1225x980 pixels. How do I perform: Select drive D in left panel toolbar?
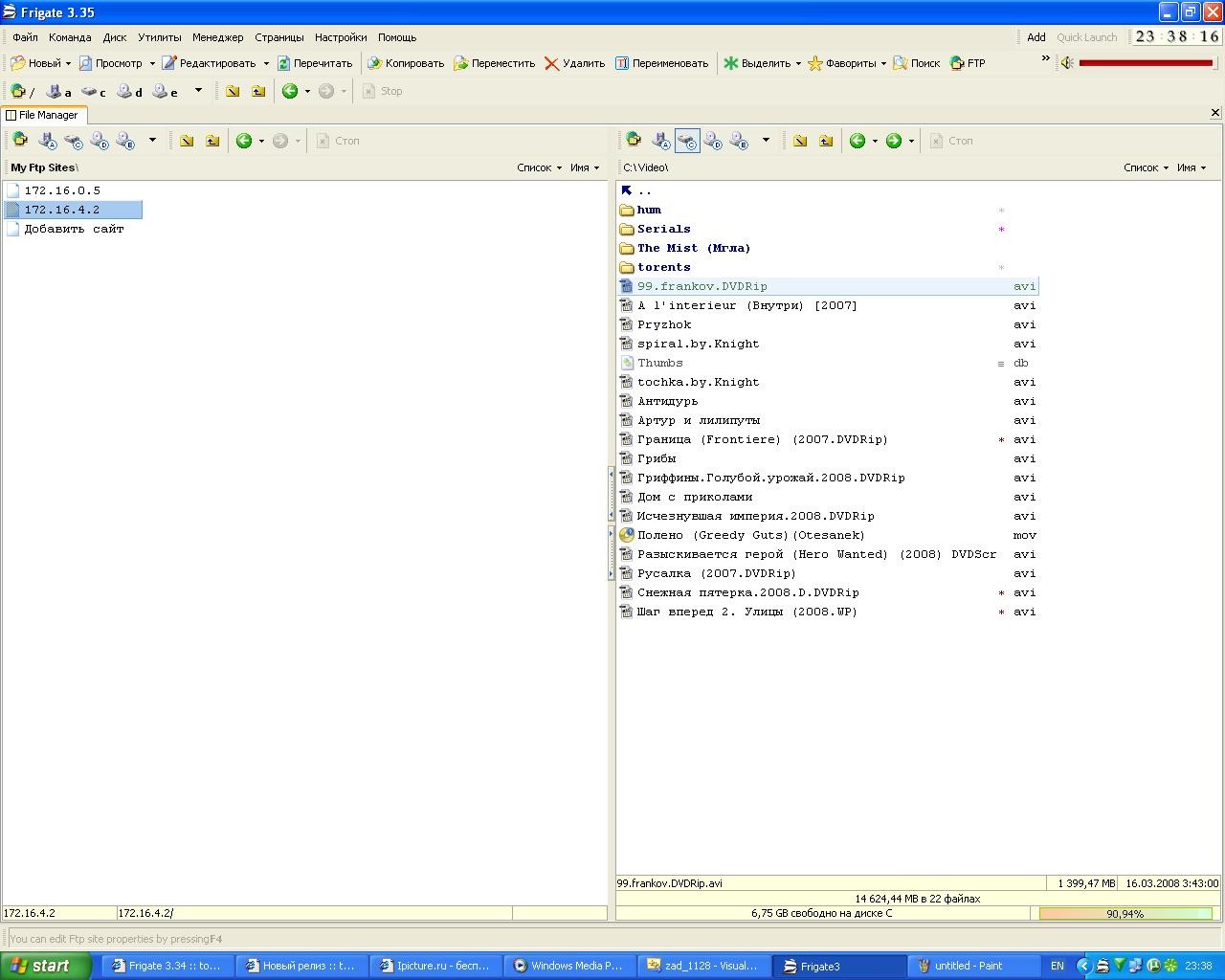(100, 141)
